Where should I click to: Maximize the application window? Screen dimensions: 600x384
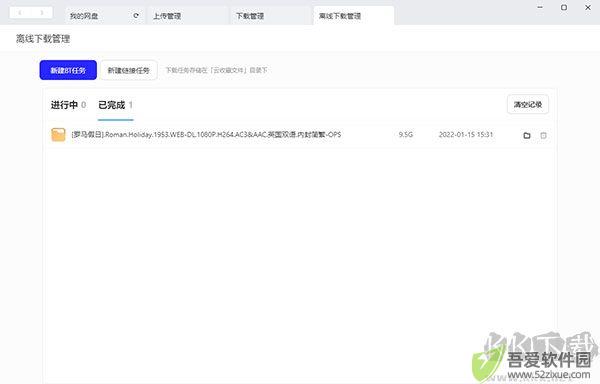pos(564,7)
